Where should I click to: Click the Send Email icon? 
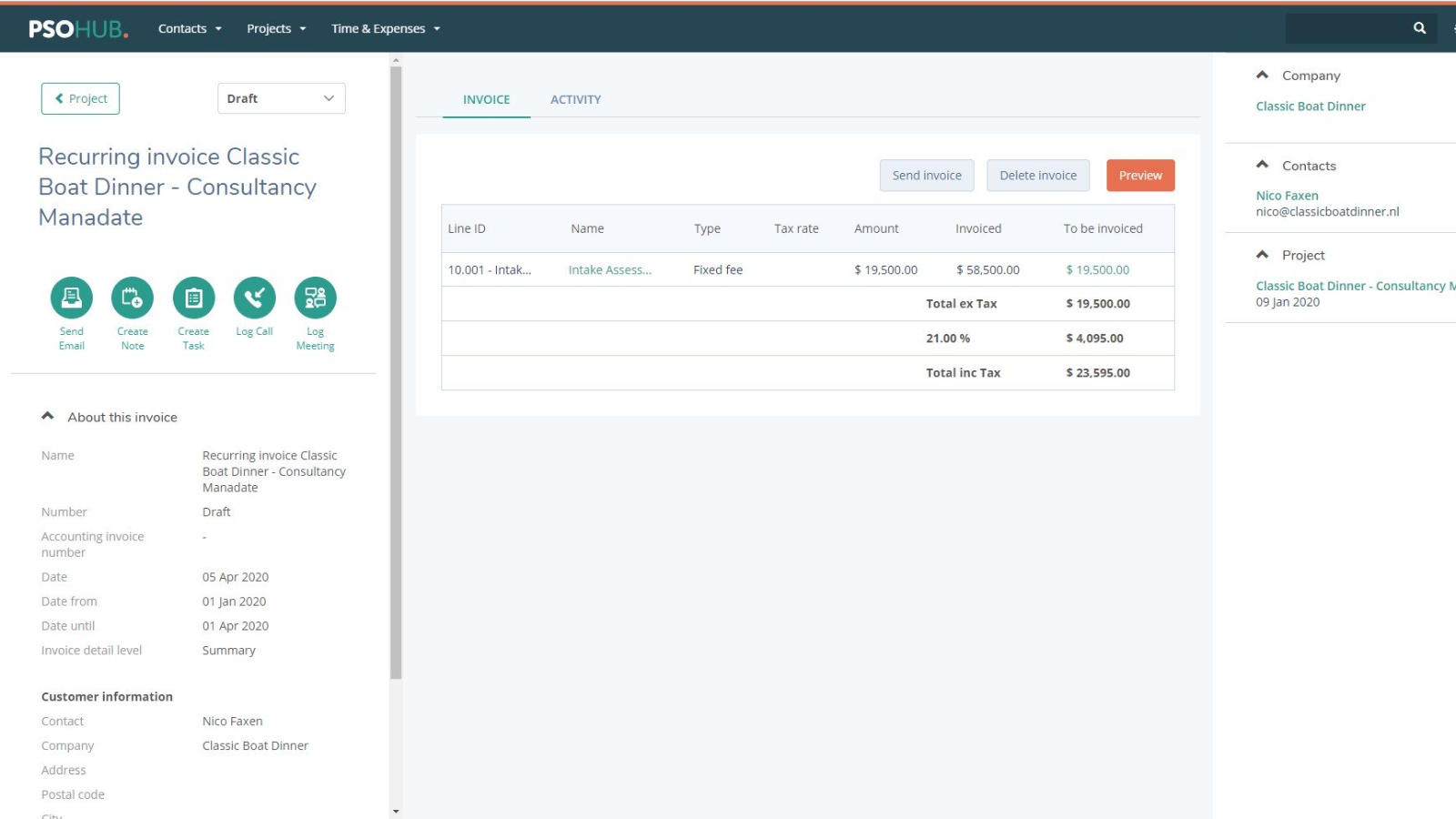72,298
